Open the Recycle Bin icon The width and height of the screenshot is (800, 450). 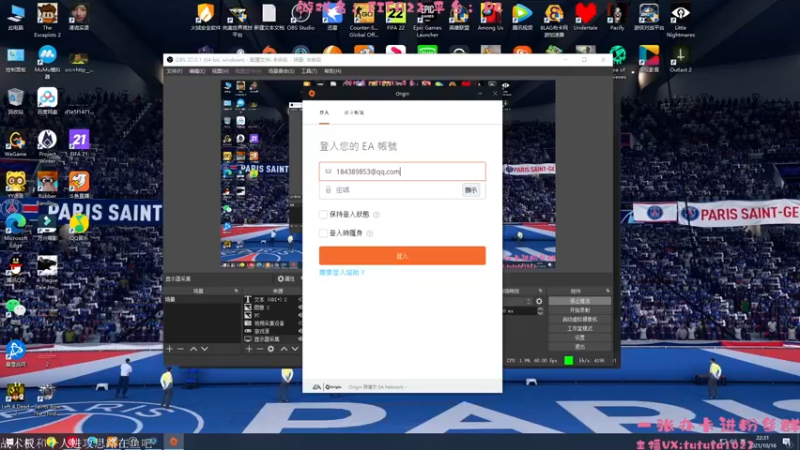[16, 101]
